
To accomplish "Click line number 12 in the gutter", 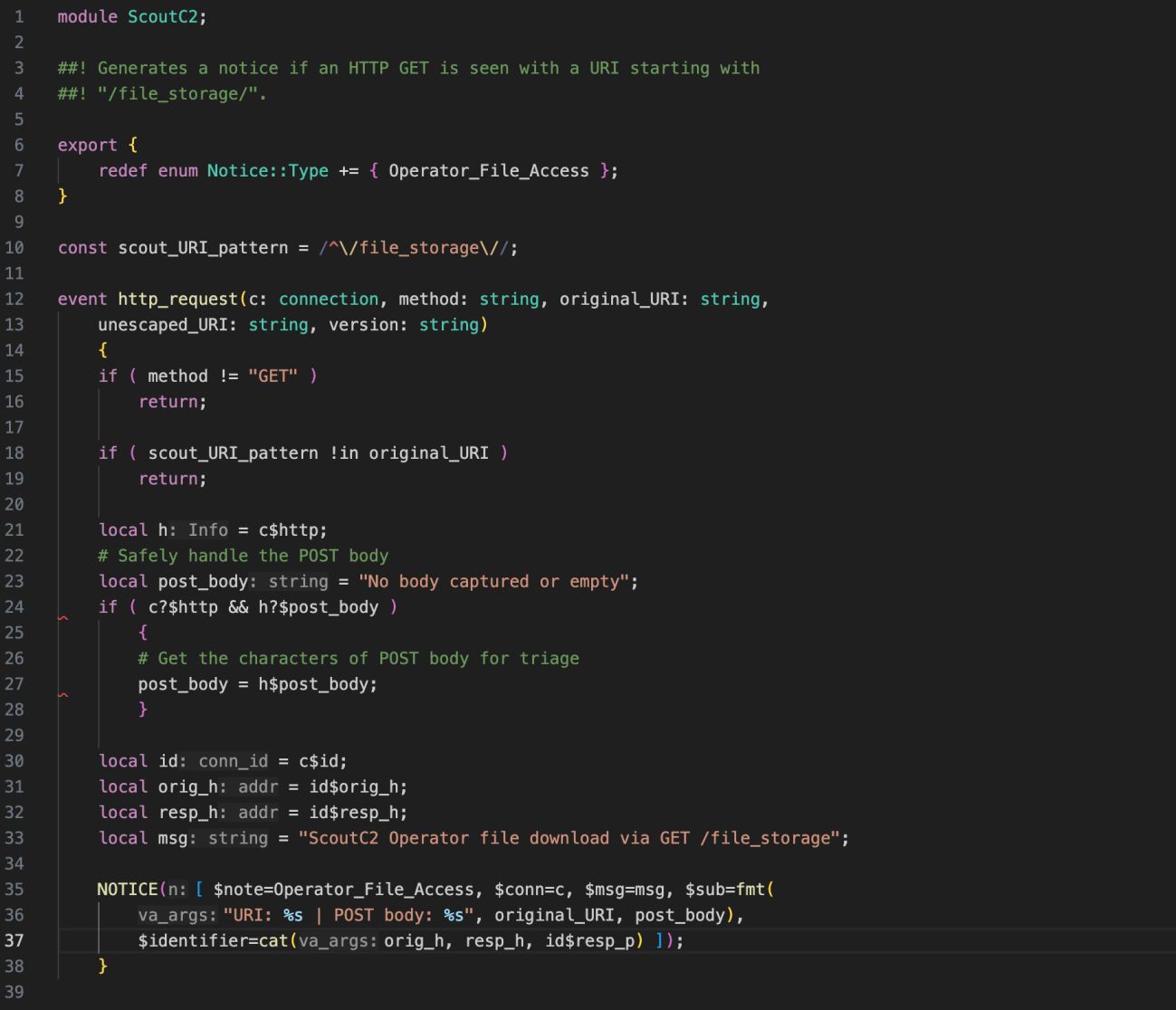I will 14,299.
